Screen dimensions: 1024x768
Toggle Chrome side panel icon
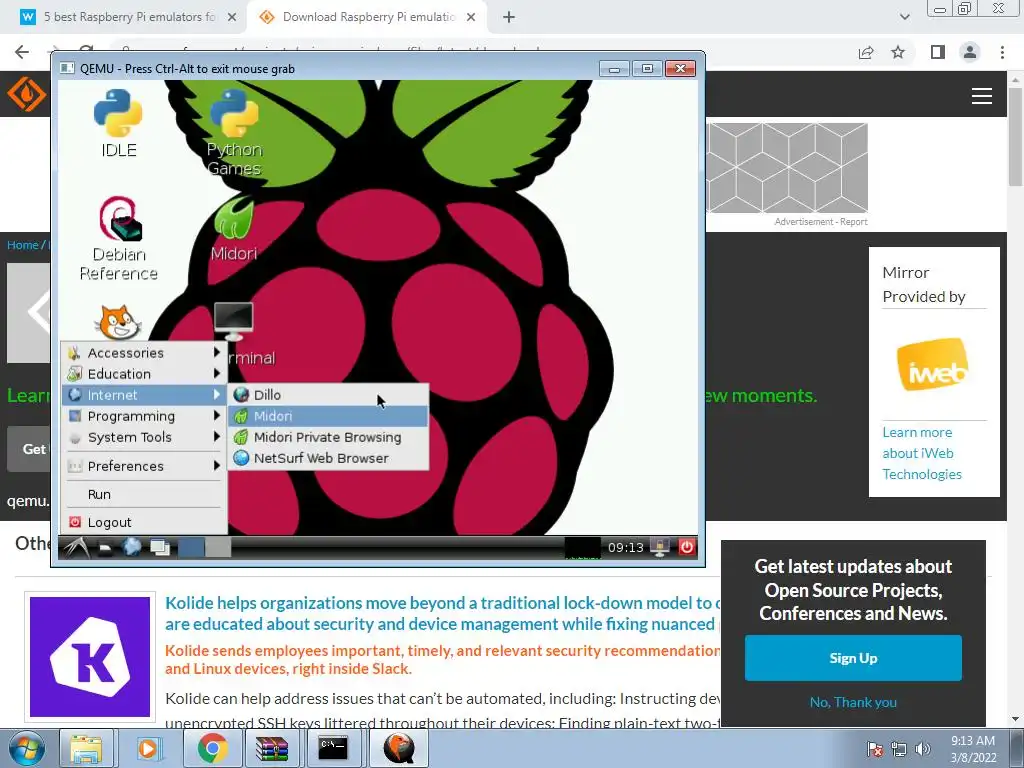(938, 52)
